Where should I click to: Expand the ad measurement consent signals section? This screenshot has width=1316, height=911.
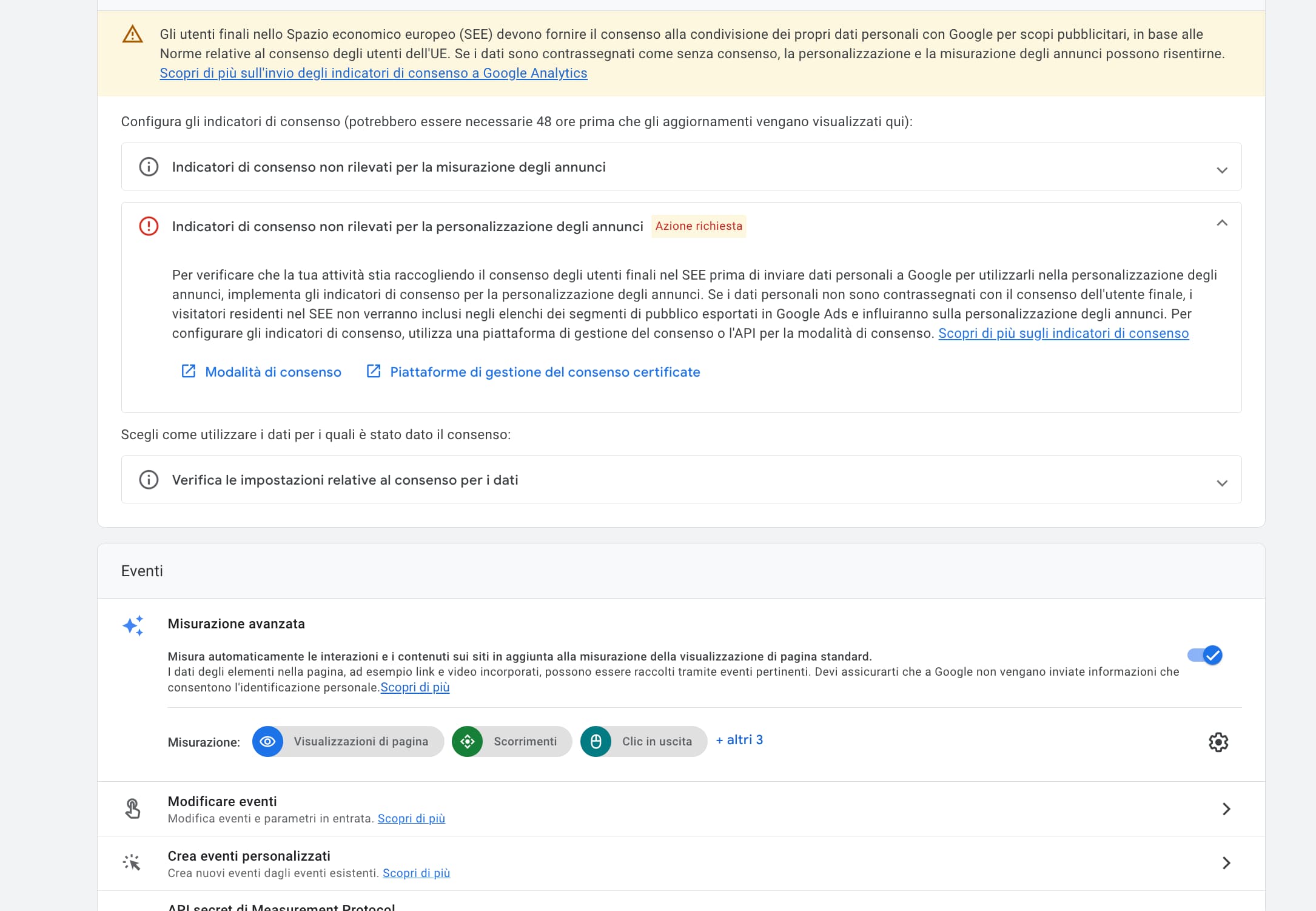[x=1223, y=171]
